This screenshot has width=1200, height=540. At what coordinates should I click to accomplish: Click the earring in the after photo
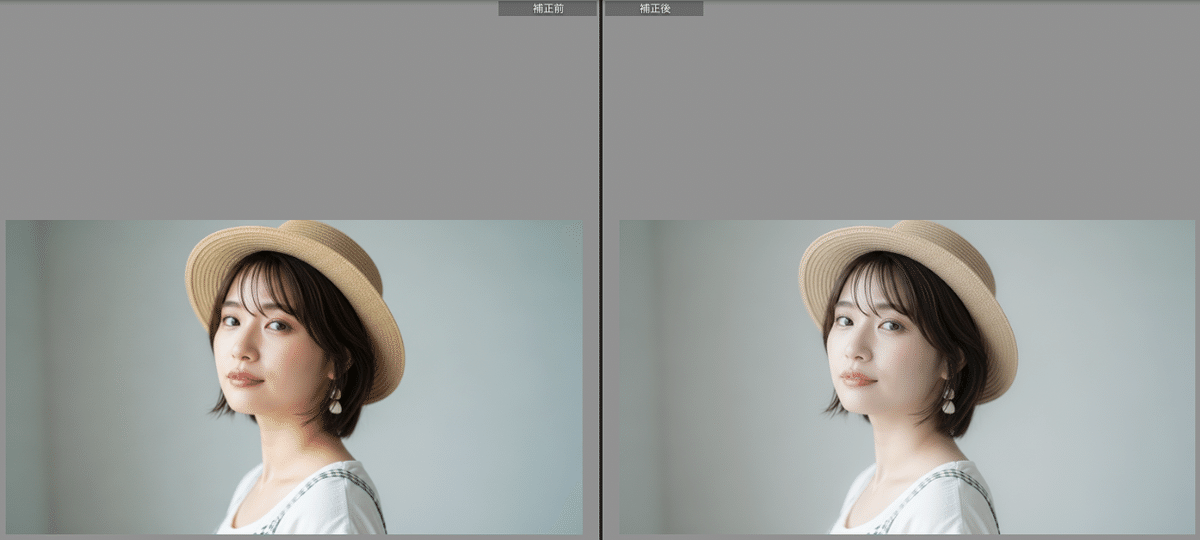point(948,402)
